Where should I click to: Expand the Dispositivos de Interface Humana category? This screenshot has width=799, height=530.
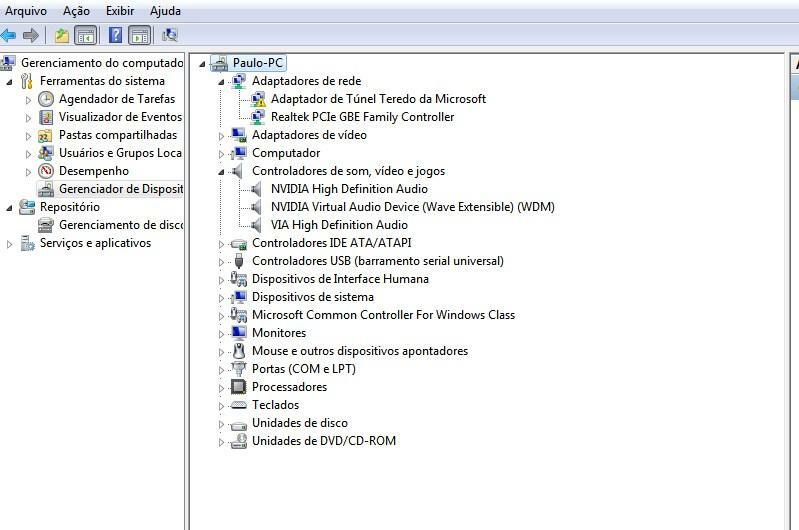[x=221, y=280]
